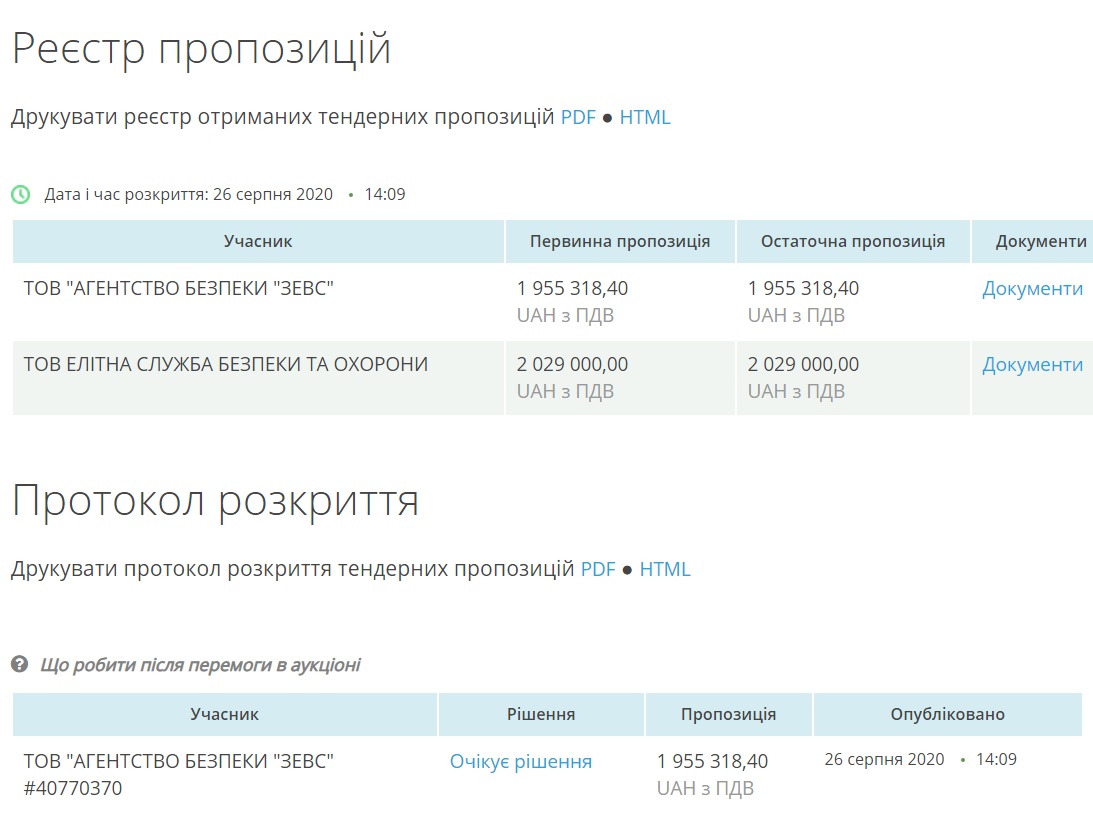Select participant code #40770370
Image resolution: width=1093 pixels, height=827 pixels.
(72, 789)
